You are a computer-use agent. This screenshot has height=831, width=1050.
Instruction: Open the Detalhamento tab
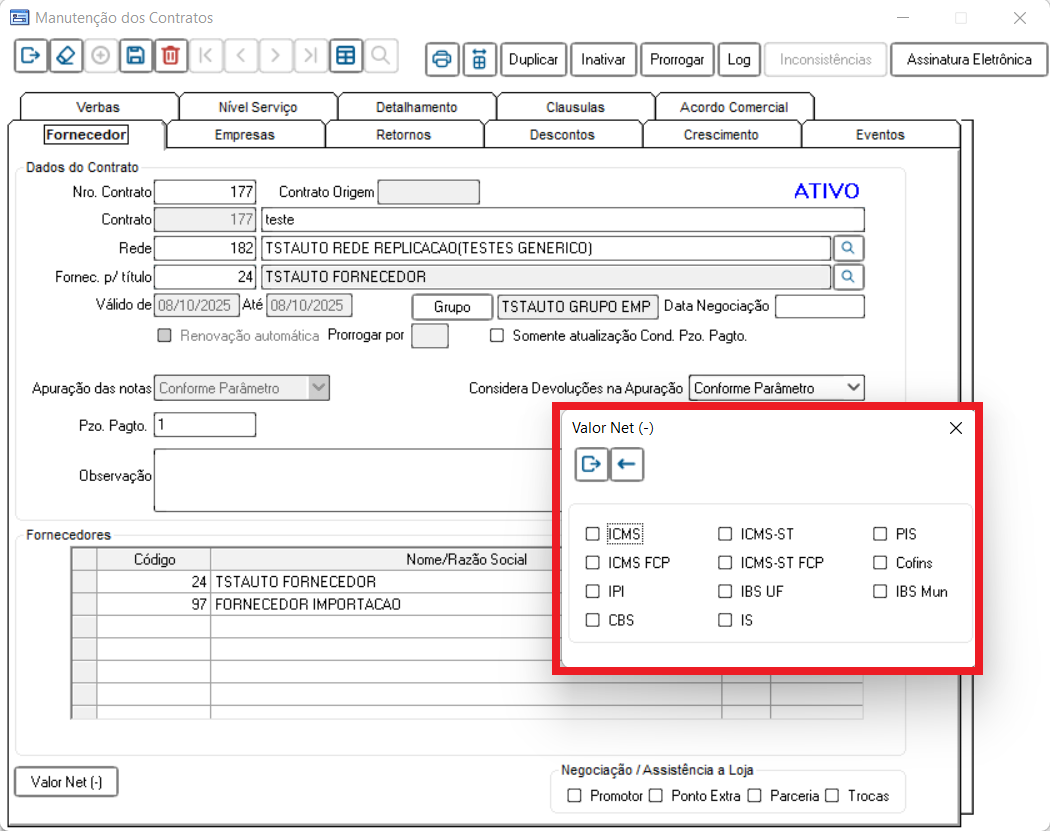417,107
